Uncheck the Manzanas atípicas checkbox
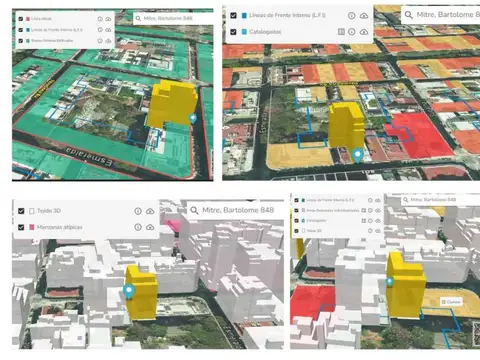The image size is (480, 360). pyautogui.click(x=21, y=227)
